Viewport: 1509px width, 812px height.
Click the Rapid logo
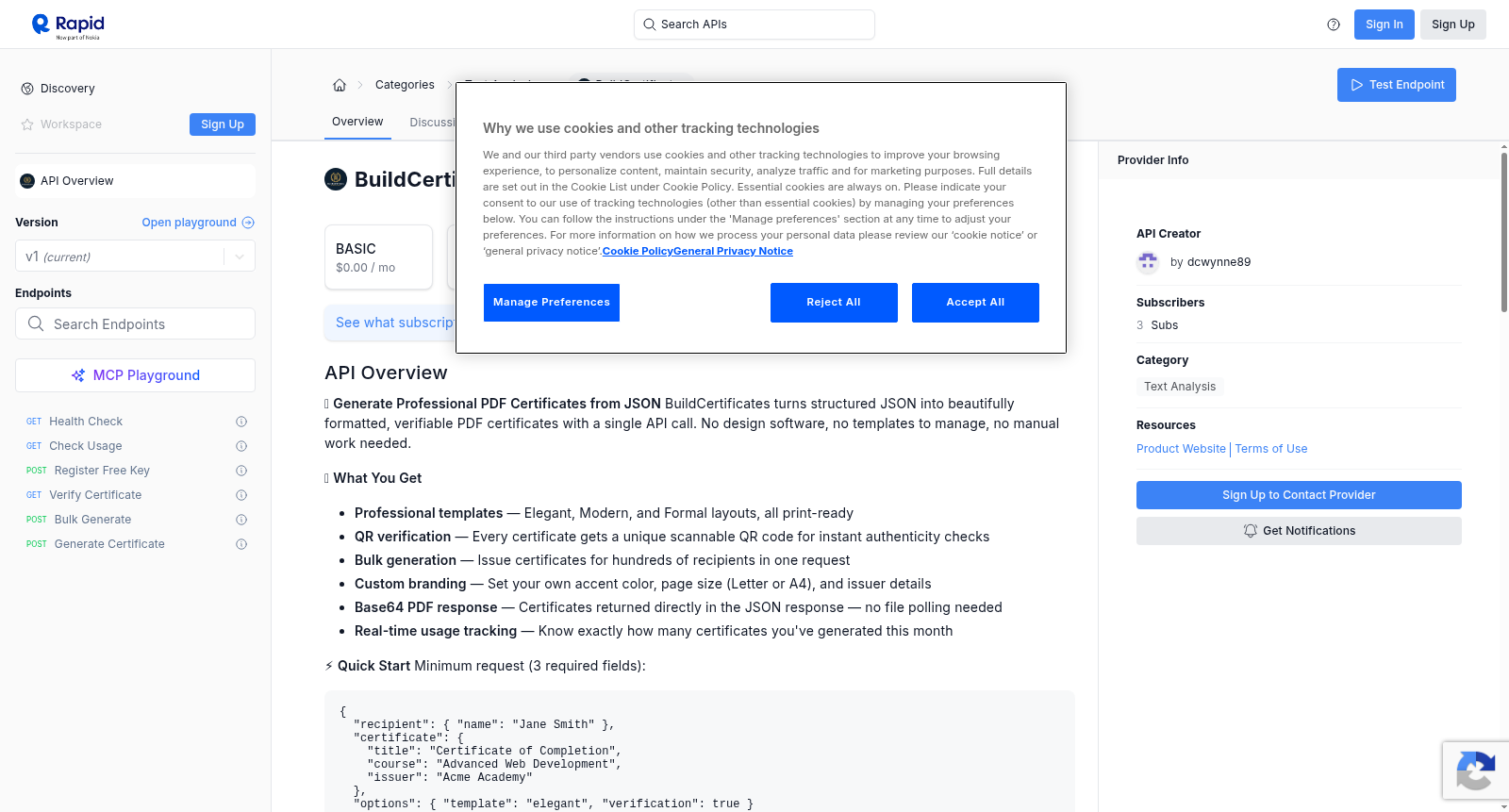tap(68, 25)
